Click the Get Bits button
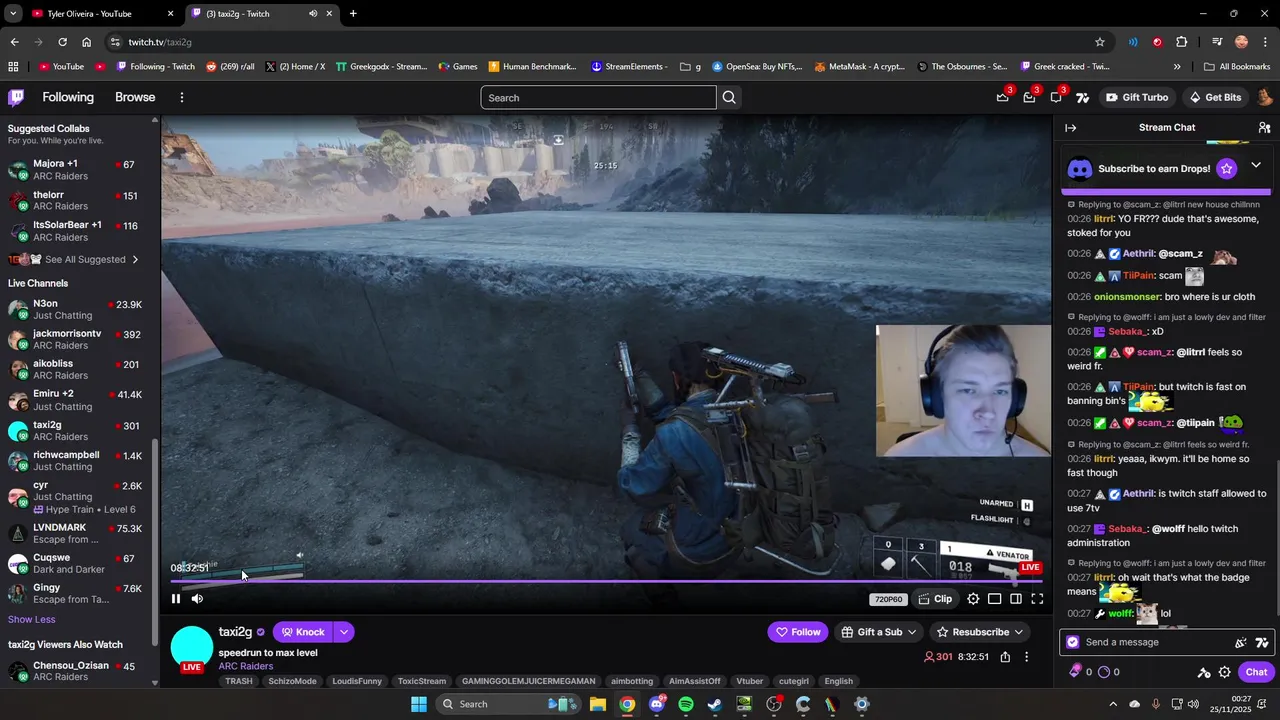This screenshot has width=1280, height=720. click(x=1215, y=97)
